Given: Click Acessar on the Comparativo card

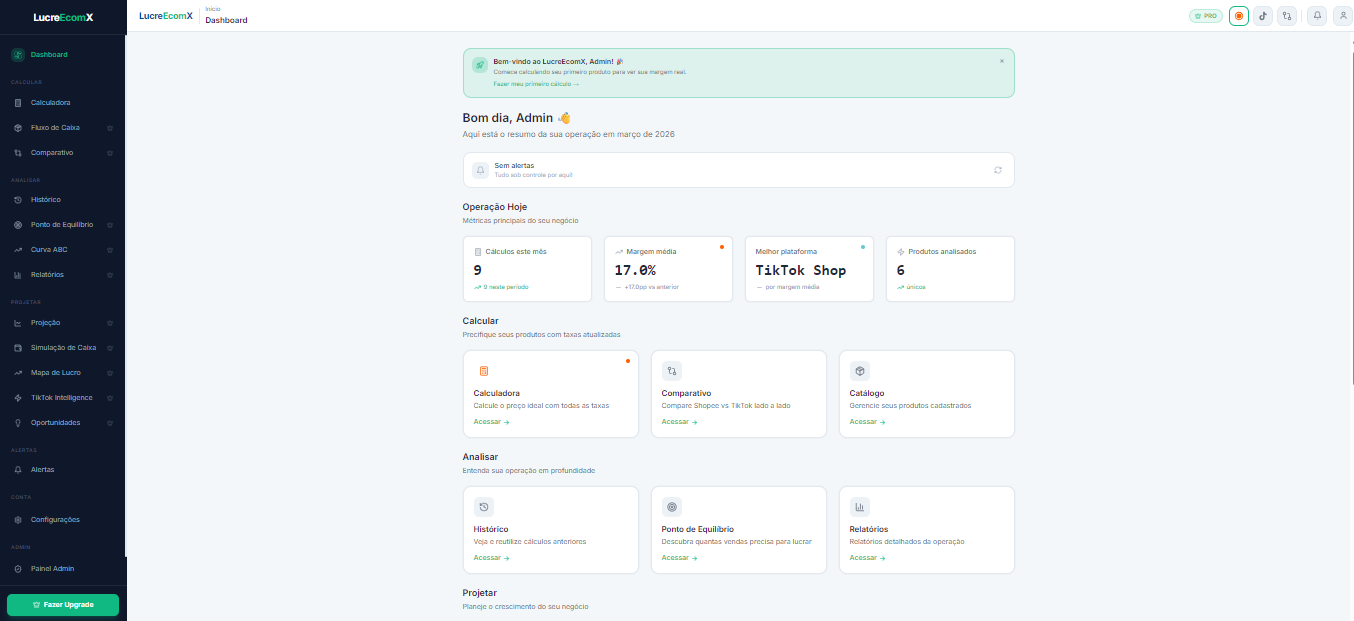Looking at the screenshot, I should (x=679, y=422).
